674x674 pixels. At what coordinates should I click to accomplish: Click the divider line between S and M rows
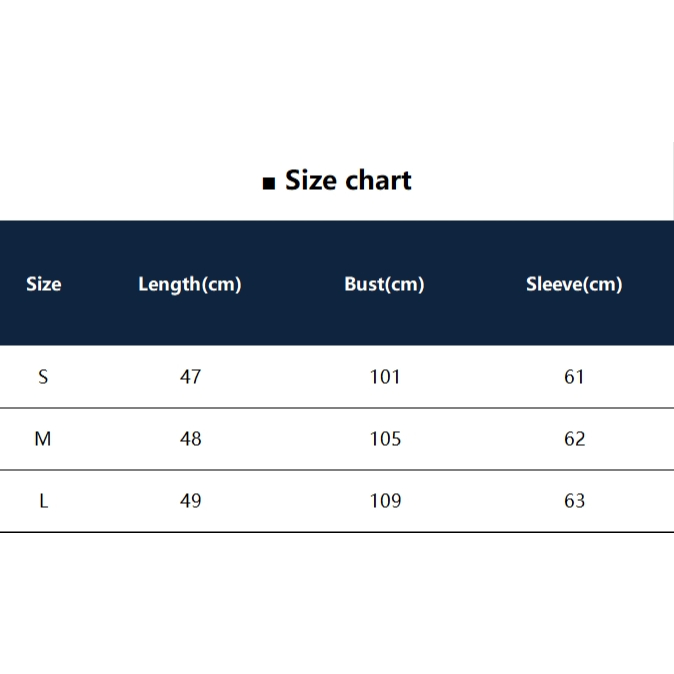(337, 408)
